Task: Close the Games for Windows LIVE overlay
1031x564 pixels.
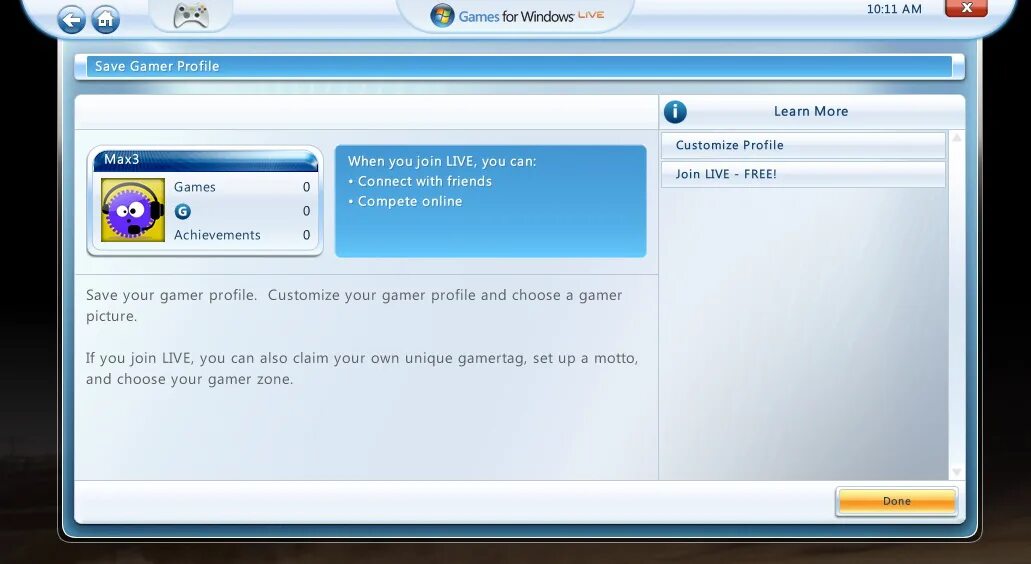Action: pyautogui.click(x=966, y=8)
